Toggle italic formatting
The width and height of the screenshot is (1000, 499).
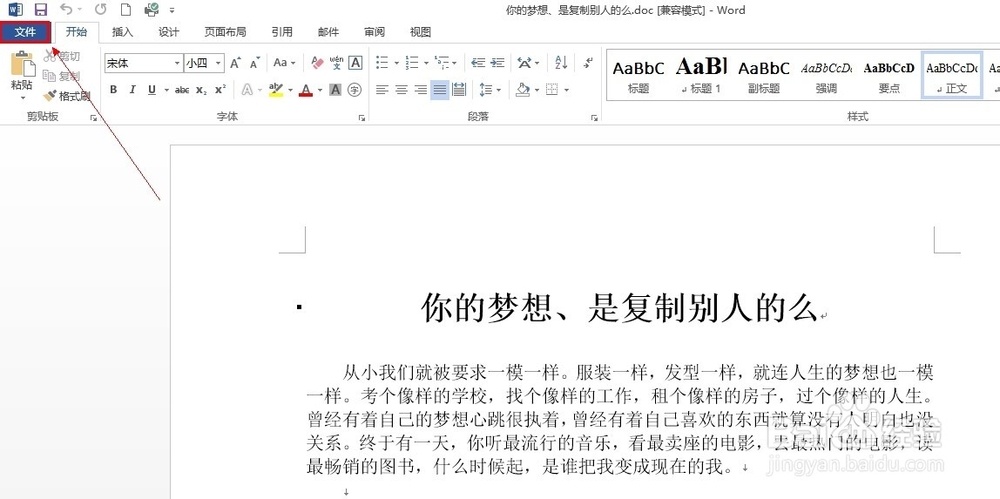coord(132,90)
